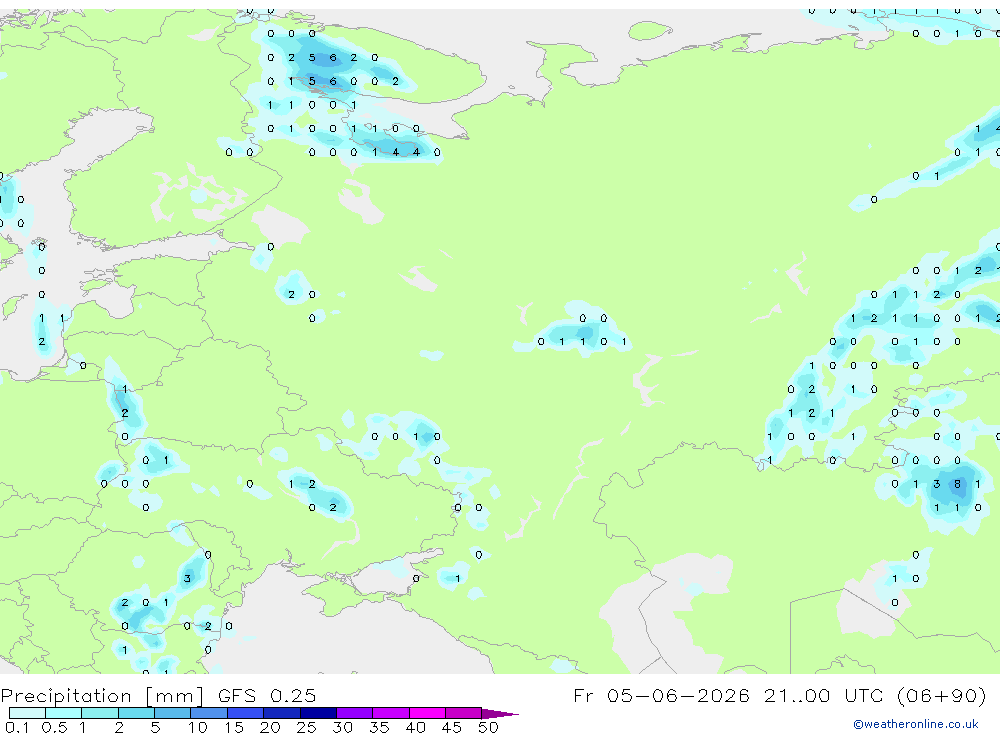Click the legend swatch between 0.5 and 1
Image resolution: width=1000 pixels, height=733 pixels.
[64, 713]
